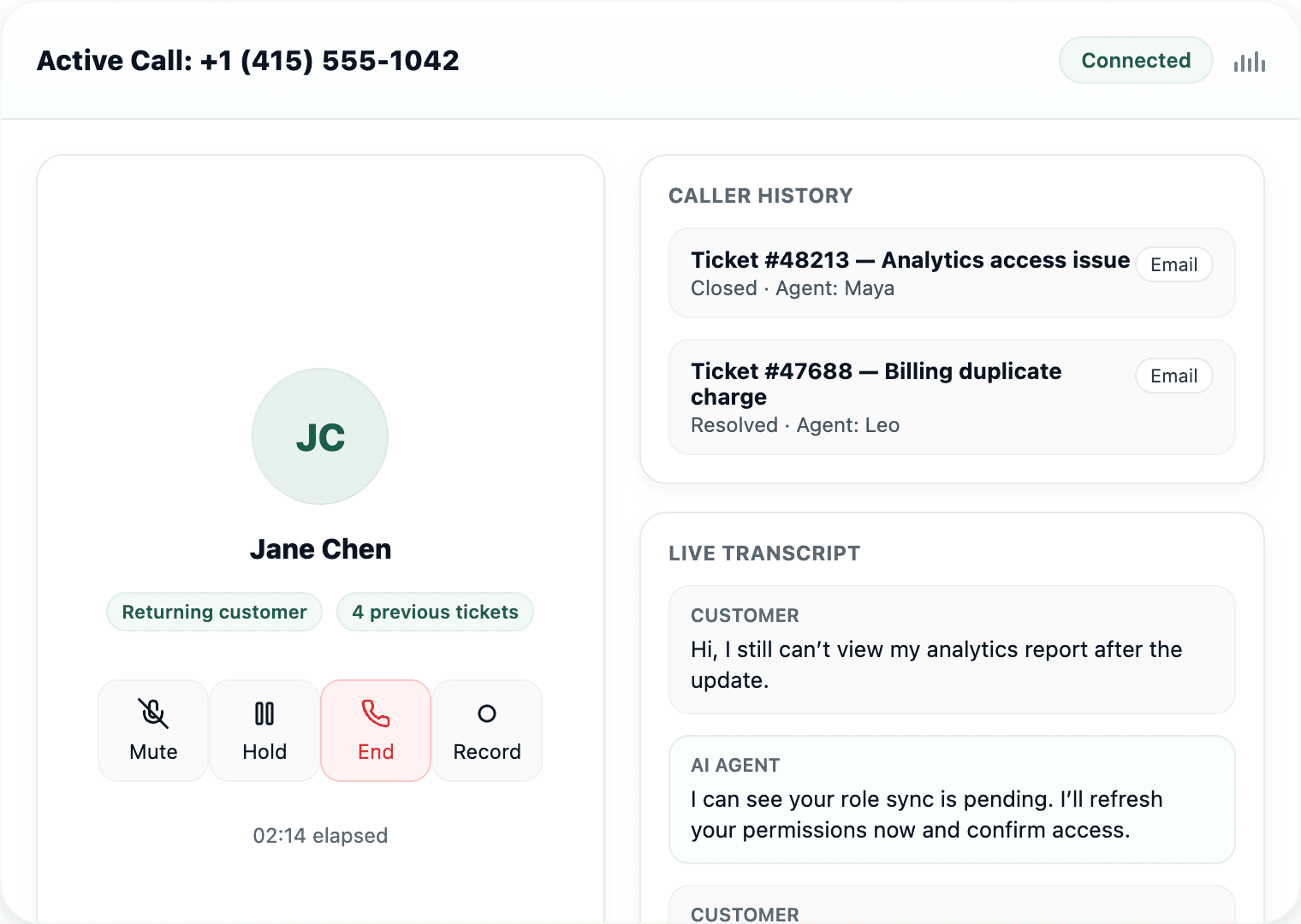Email the customer about Ticket #48213

pos(1173,264)
